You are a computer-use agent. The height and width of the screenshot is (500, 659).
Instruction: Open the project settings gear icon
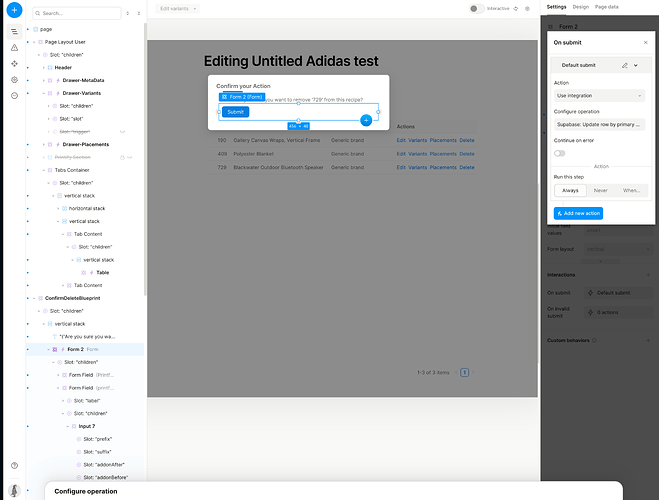(x=14, y=80)
